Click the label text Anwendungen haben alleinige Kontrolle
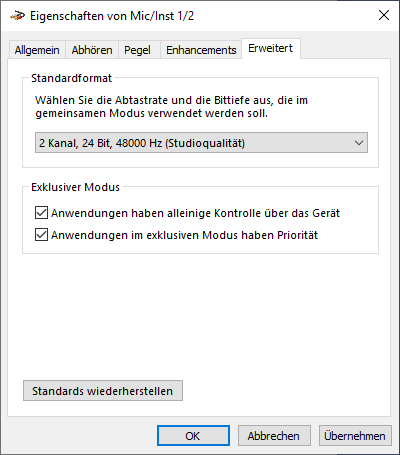400x455 pixels. [131, 213]
